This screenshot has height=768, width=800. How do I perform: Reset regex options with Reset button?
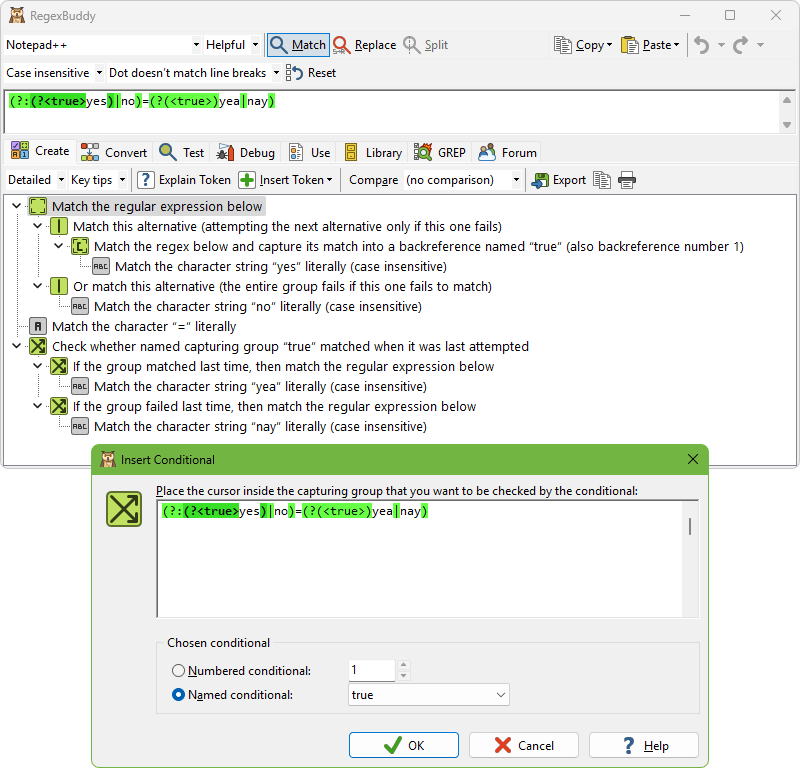[x=311, y=73]
